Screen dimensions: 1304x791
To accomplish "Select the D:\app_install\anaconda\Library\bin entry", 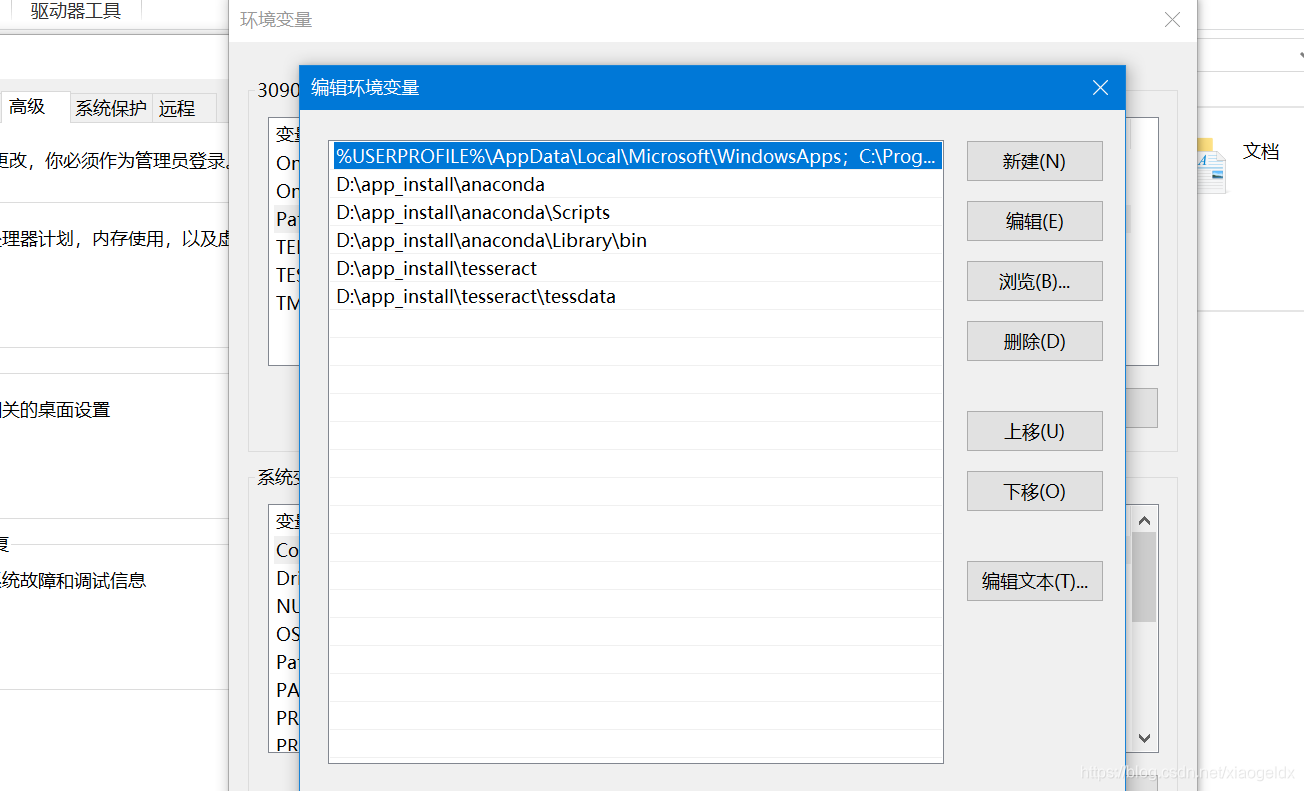I will point(636,240).
